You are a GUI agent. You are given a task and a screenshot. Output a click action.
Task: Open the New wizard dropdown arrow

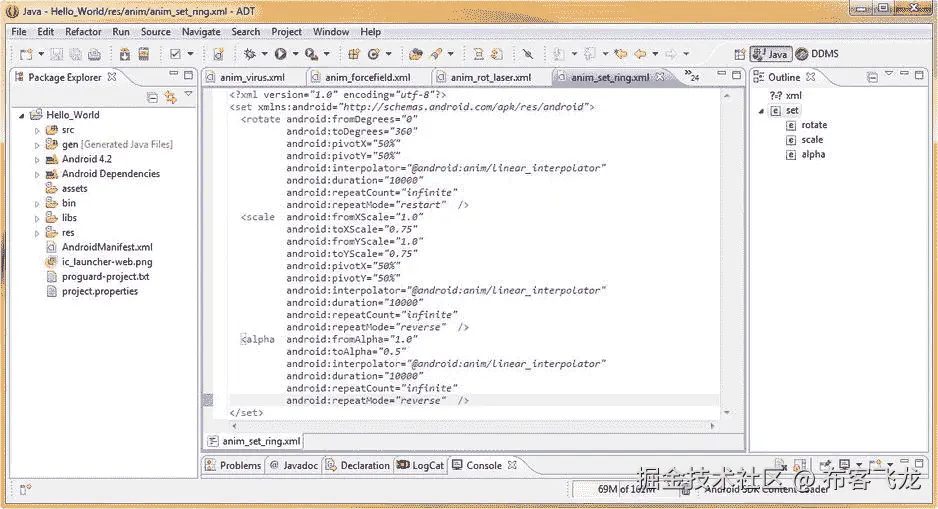pyautogui.click(x=41, y=54)
